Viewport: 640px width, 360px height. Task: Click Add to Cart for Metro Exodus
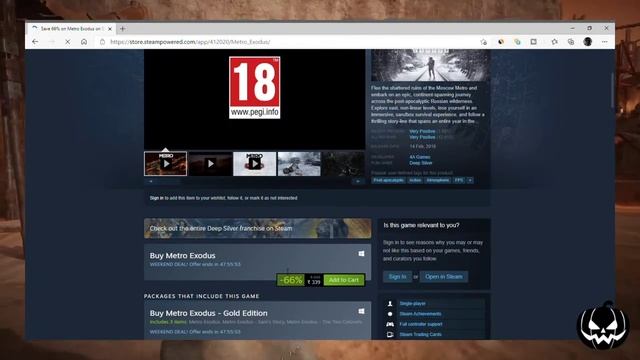344,280
